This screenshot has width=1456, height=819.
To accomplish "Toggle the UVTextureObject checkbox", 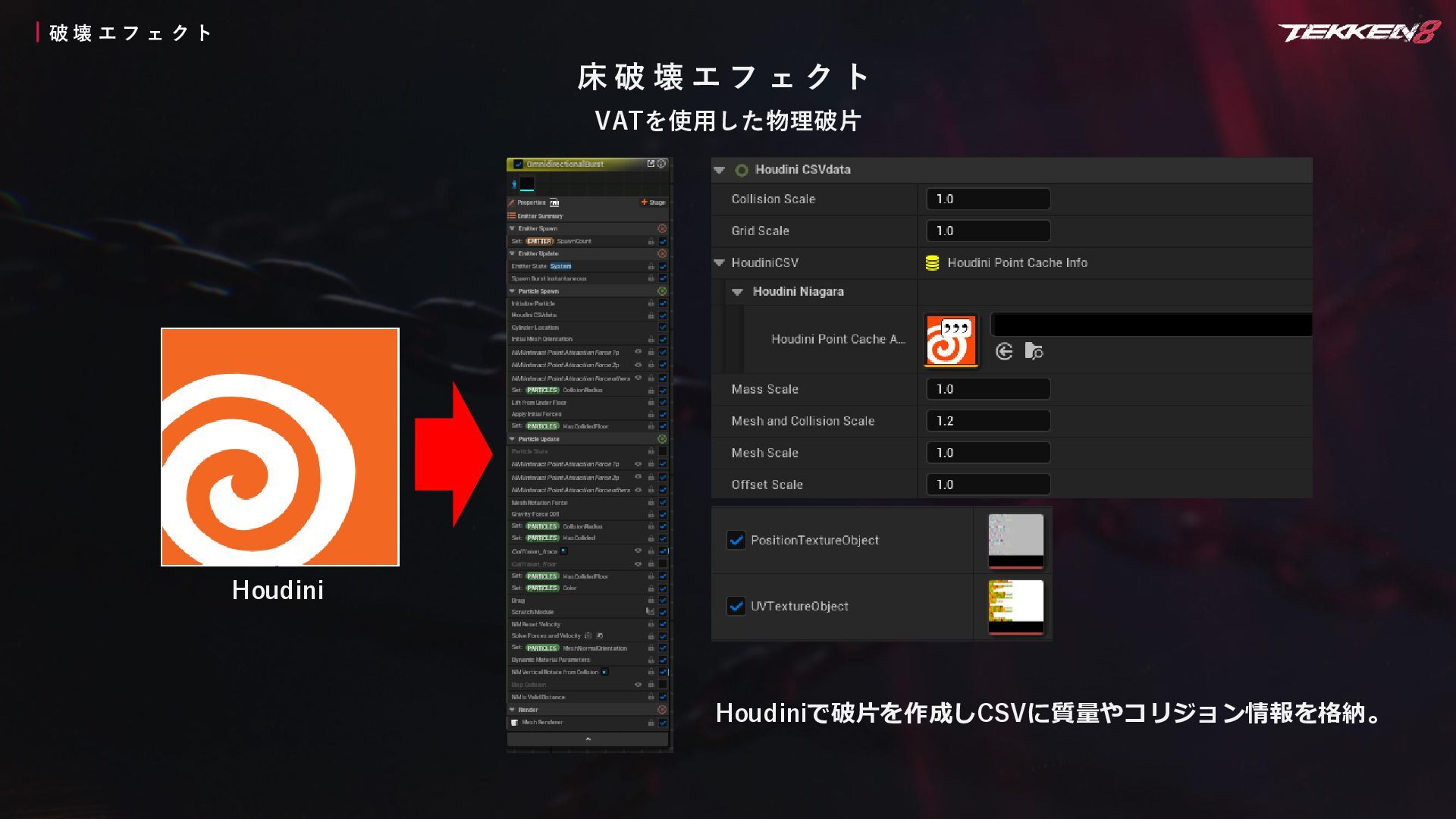I will [x=736, y=606].
